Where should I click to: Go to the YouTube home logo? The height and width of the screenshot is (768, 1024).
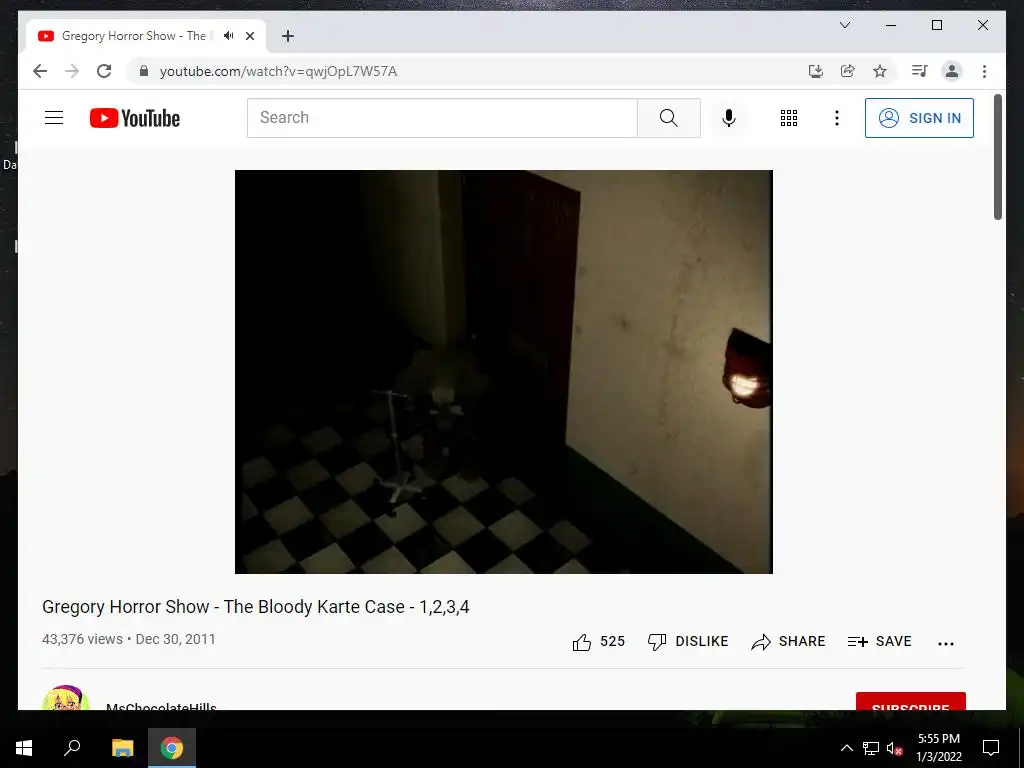pyautogui.click(x=135, y=118)
